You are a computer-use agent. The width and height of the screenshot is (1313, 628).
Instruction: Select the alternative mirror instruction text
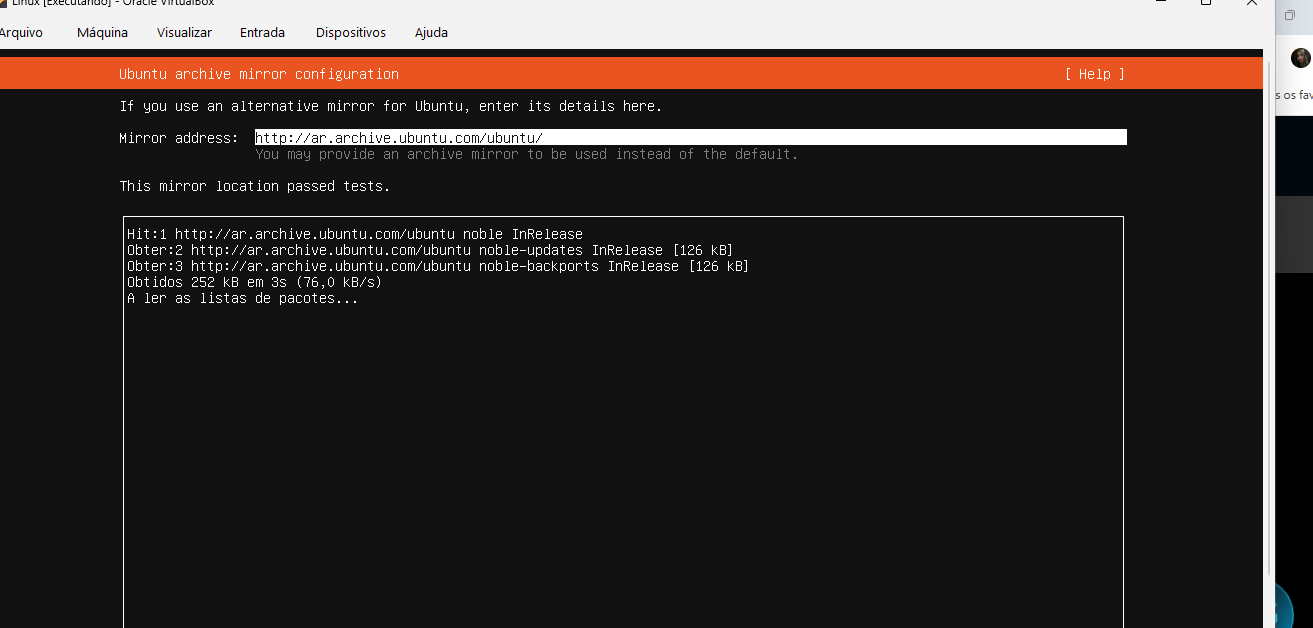tap(391, 106)
